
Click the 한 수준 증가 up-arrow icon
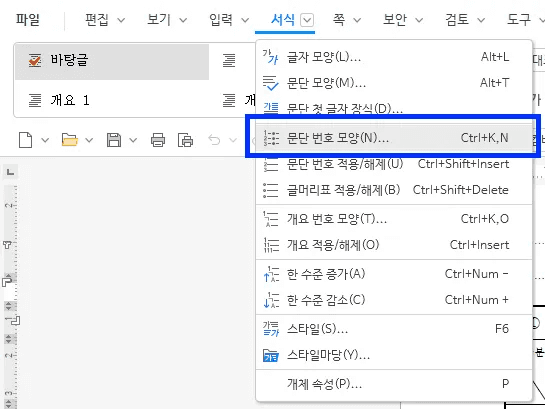[271, 274]
